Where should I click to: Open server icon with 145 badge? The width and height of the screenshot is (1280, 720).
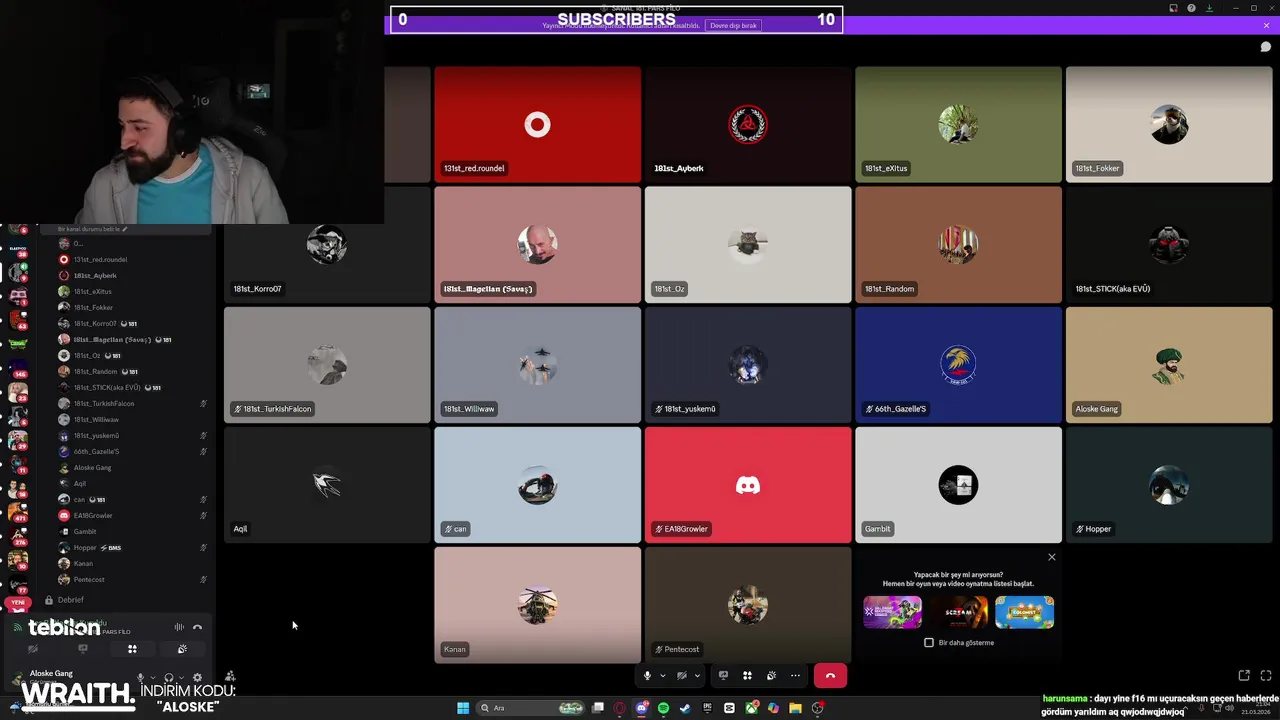click(x=17, y=367)
